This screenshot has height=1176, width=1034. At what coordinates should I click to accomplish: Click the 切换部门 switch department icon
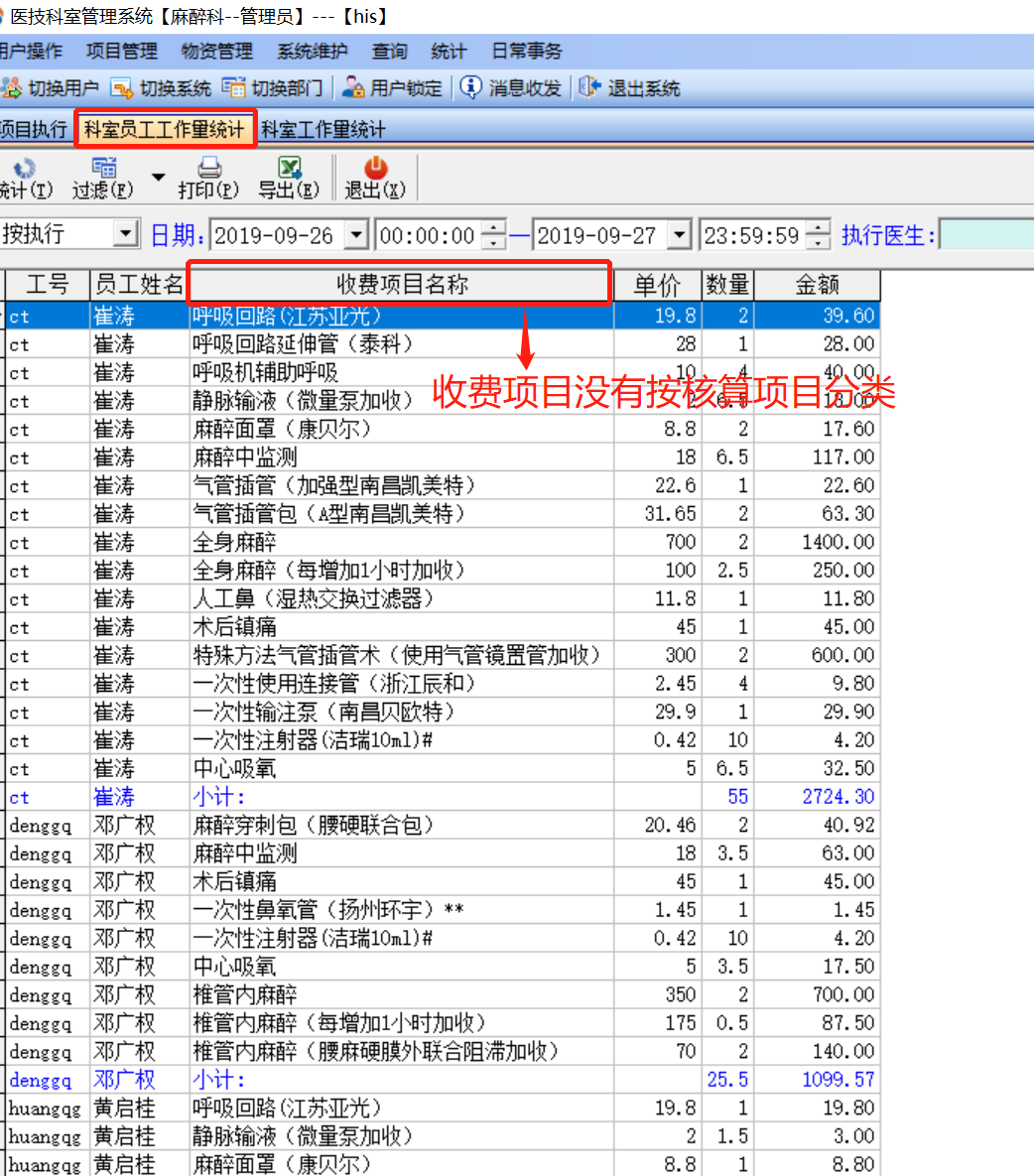(233, 87)
